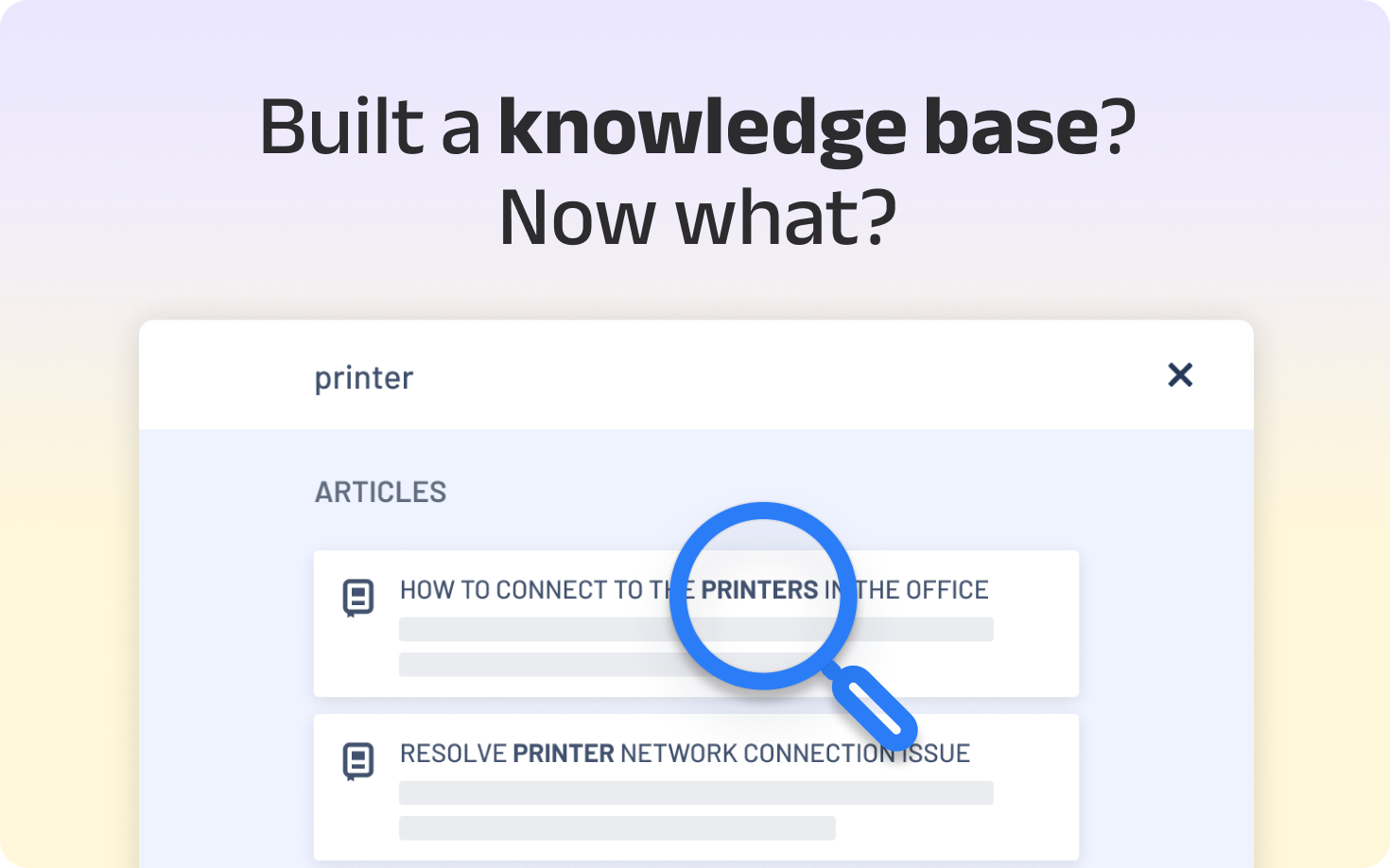Click the X icon to clear the search

[1179, 375]
